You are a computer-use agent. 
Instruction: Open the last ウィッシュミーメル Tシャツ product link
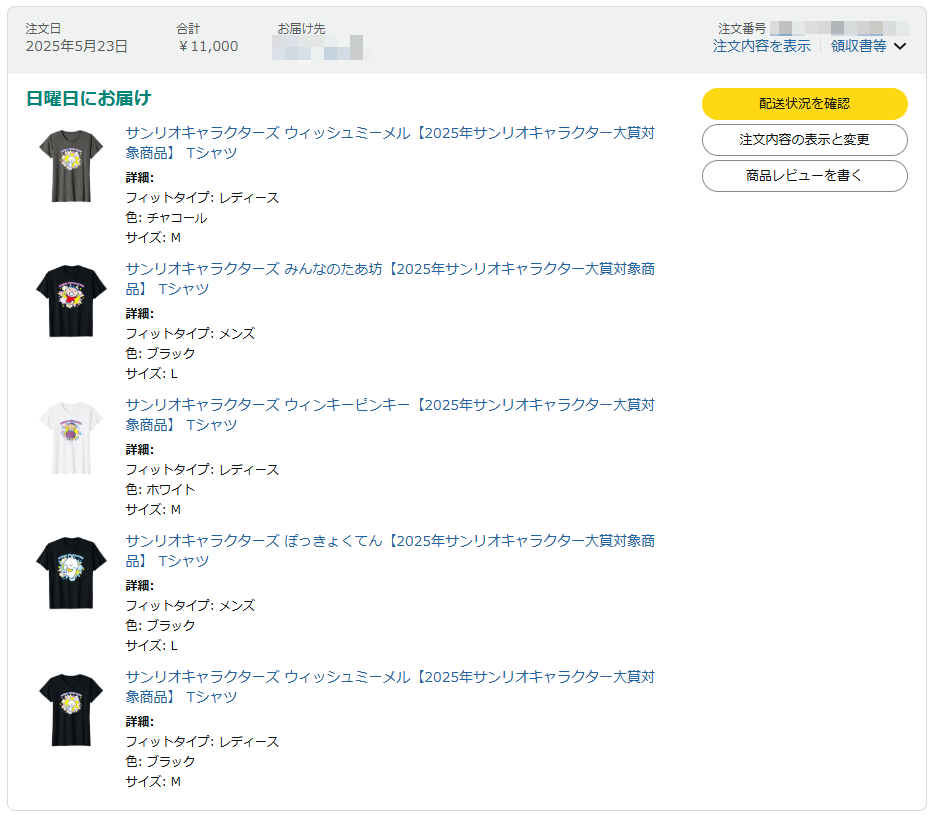[390, 686]
